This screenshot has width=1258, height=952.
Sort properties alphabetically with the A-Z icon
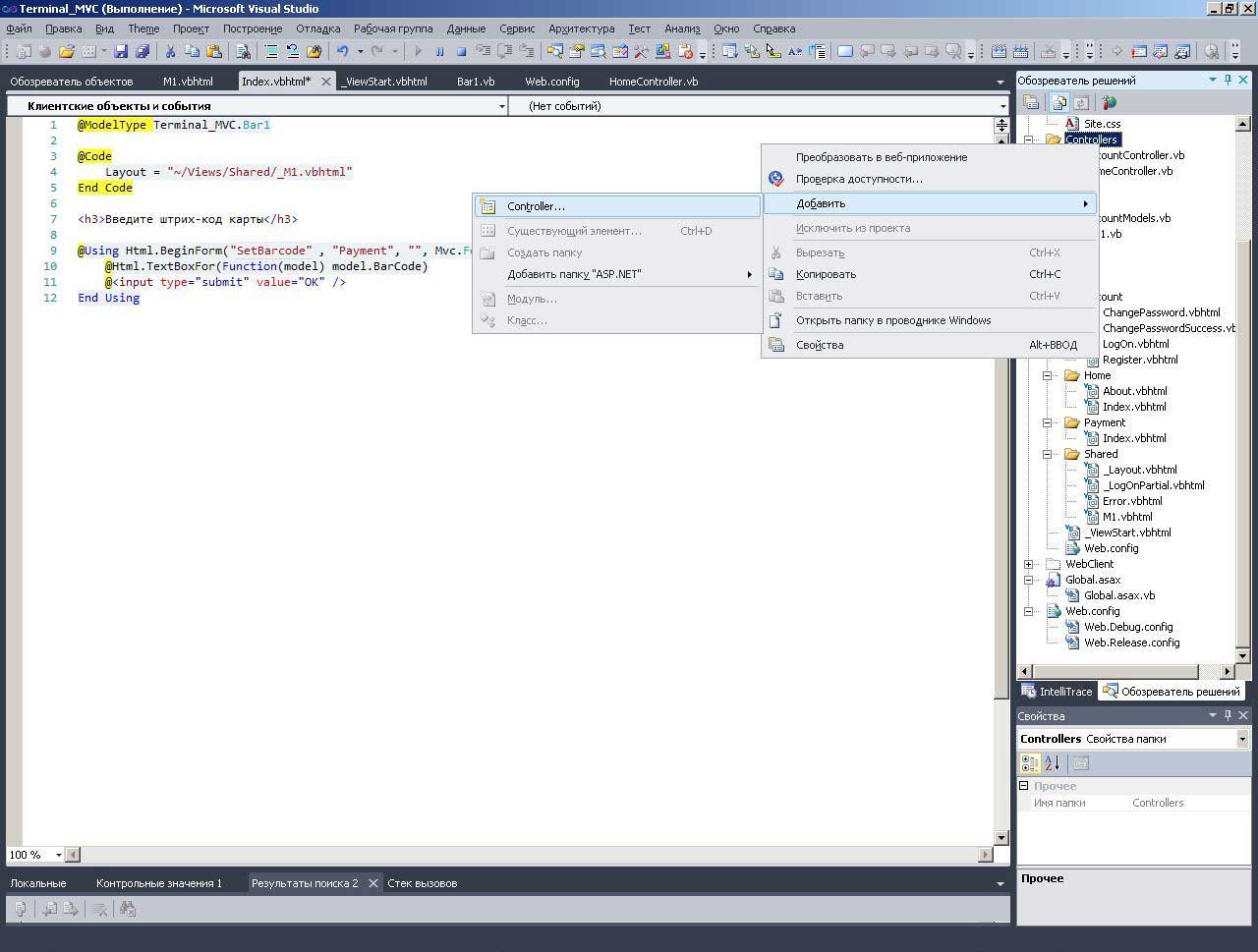tap(1052, 763)
